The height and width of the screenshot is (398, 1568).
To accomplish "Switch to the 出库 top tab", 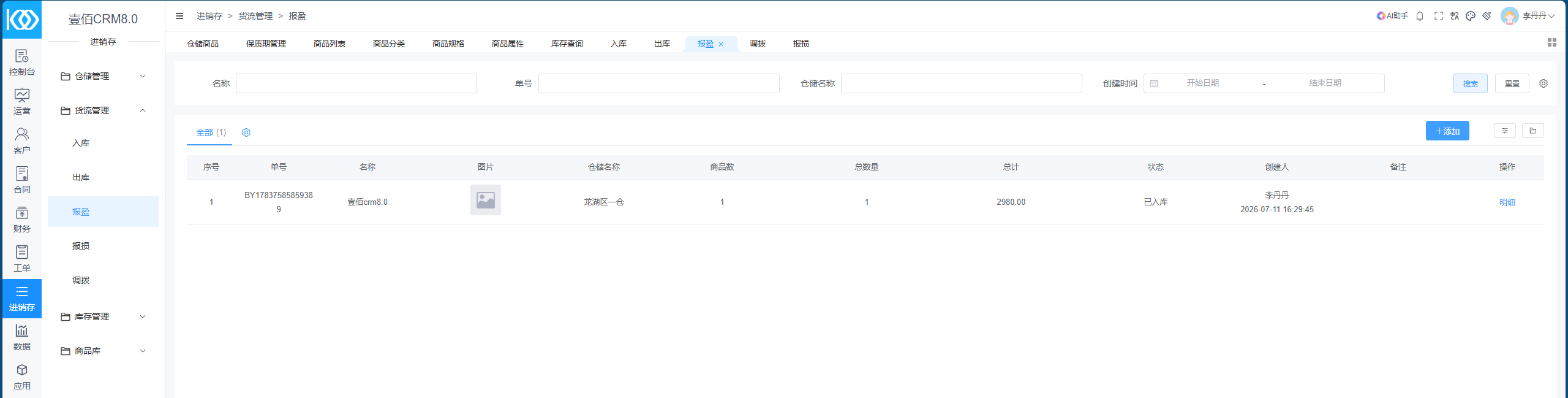I will (662, 44).
